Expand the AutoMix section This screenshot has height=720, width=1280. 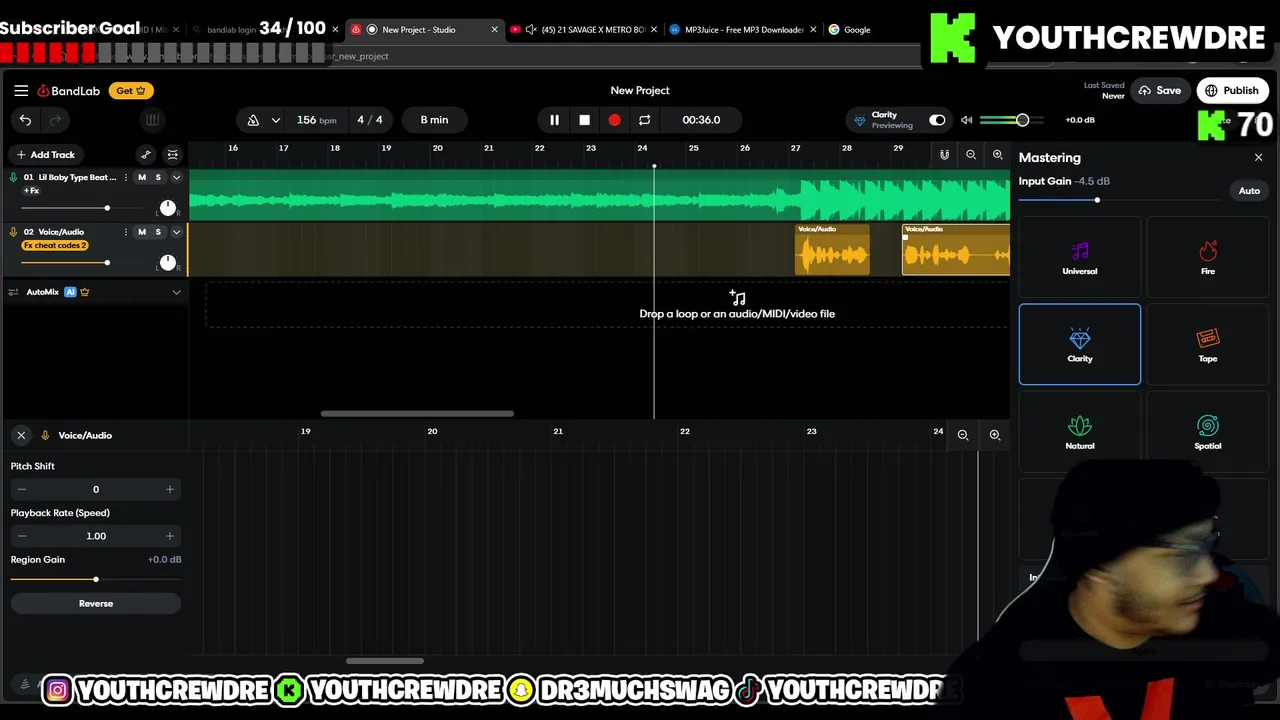pyautogui.click(x=176, y=292)
